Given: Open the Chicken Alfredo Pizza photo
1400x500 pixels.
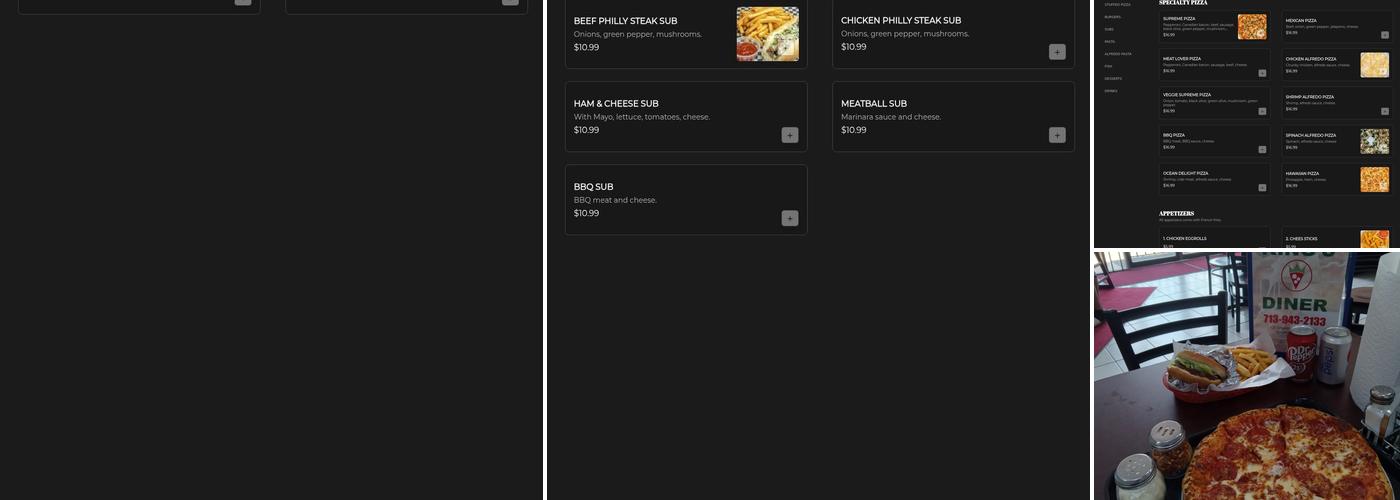Looking at the screenshot, I should pyautogui.click(x=1375, y=65).
